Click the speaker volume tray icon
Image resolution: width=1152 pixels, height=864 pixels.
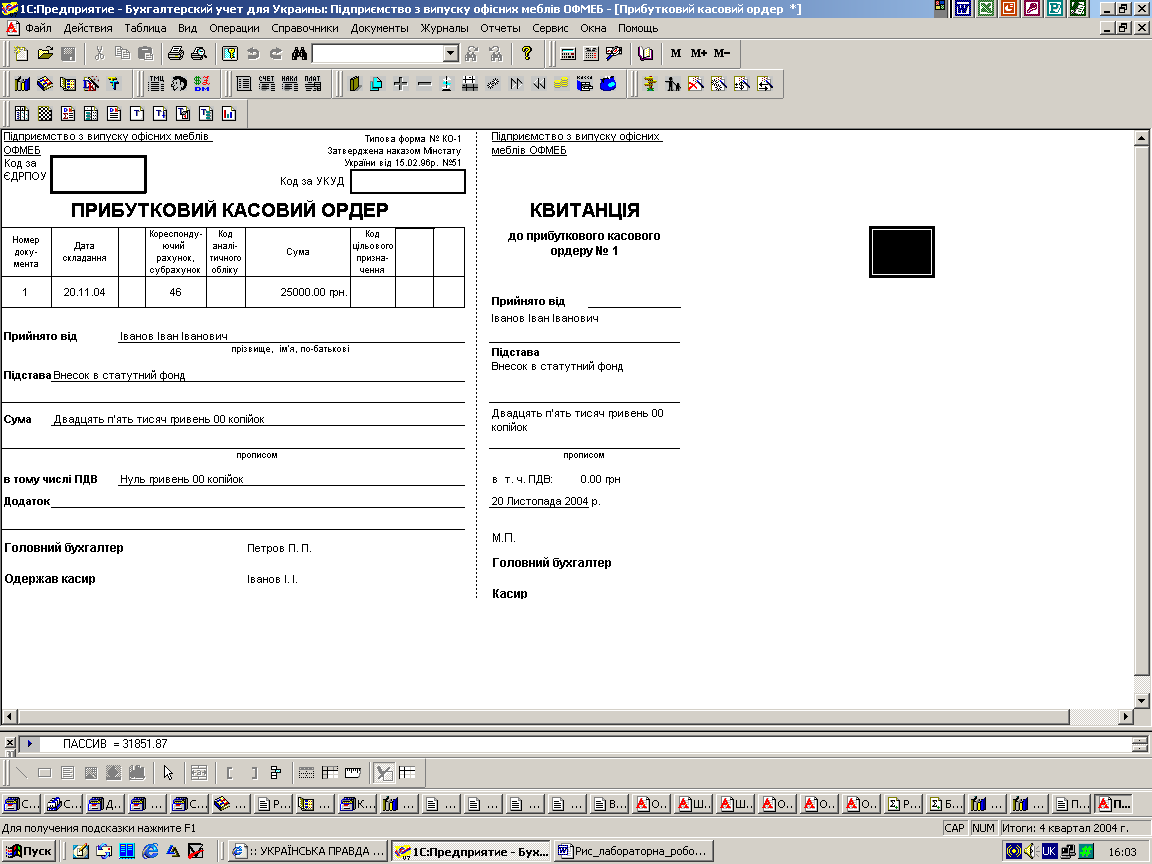pos(1031,851)
